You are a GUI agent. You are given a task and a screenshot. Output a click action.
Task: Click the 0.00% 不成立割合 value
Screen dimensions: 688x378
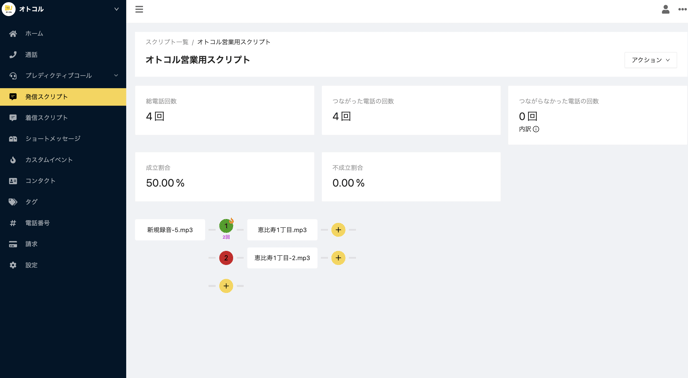click(x=348, y=183)
